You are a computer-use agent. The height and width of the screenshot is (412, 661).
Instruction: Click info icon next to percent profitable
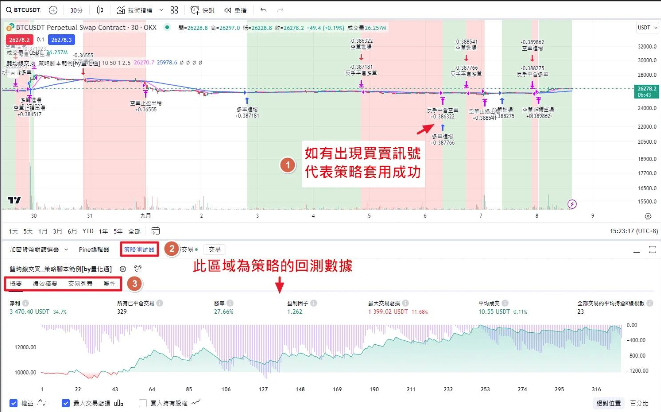click(x=230, y=303)
